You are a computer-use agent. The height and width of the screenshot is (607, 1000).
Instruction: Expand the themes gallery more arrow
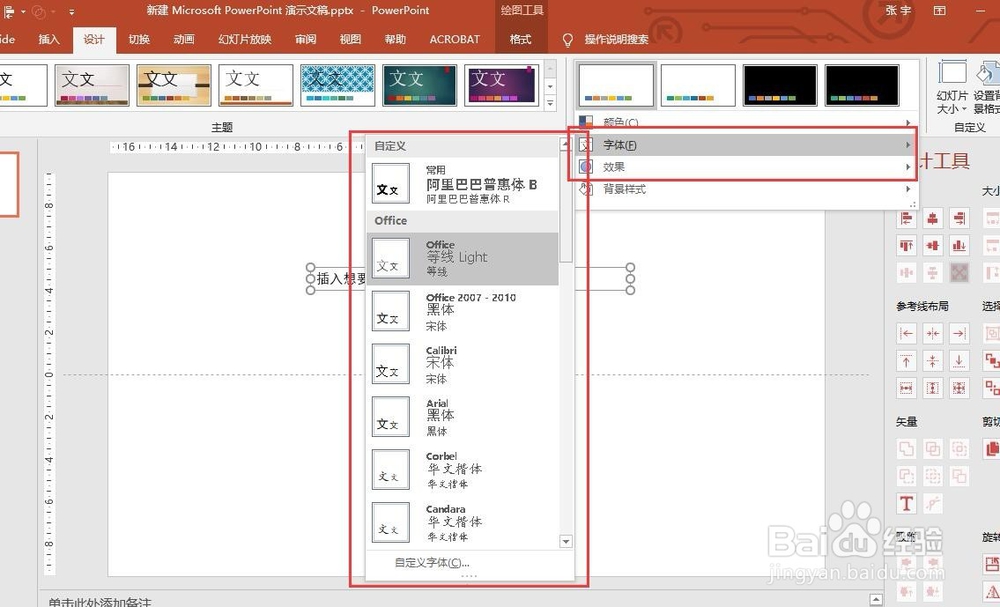point(550,102)
